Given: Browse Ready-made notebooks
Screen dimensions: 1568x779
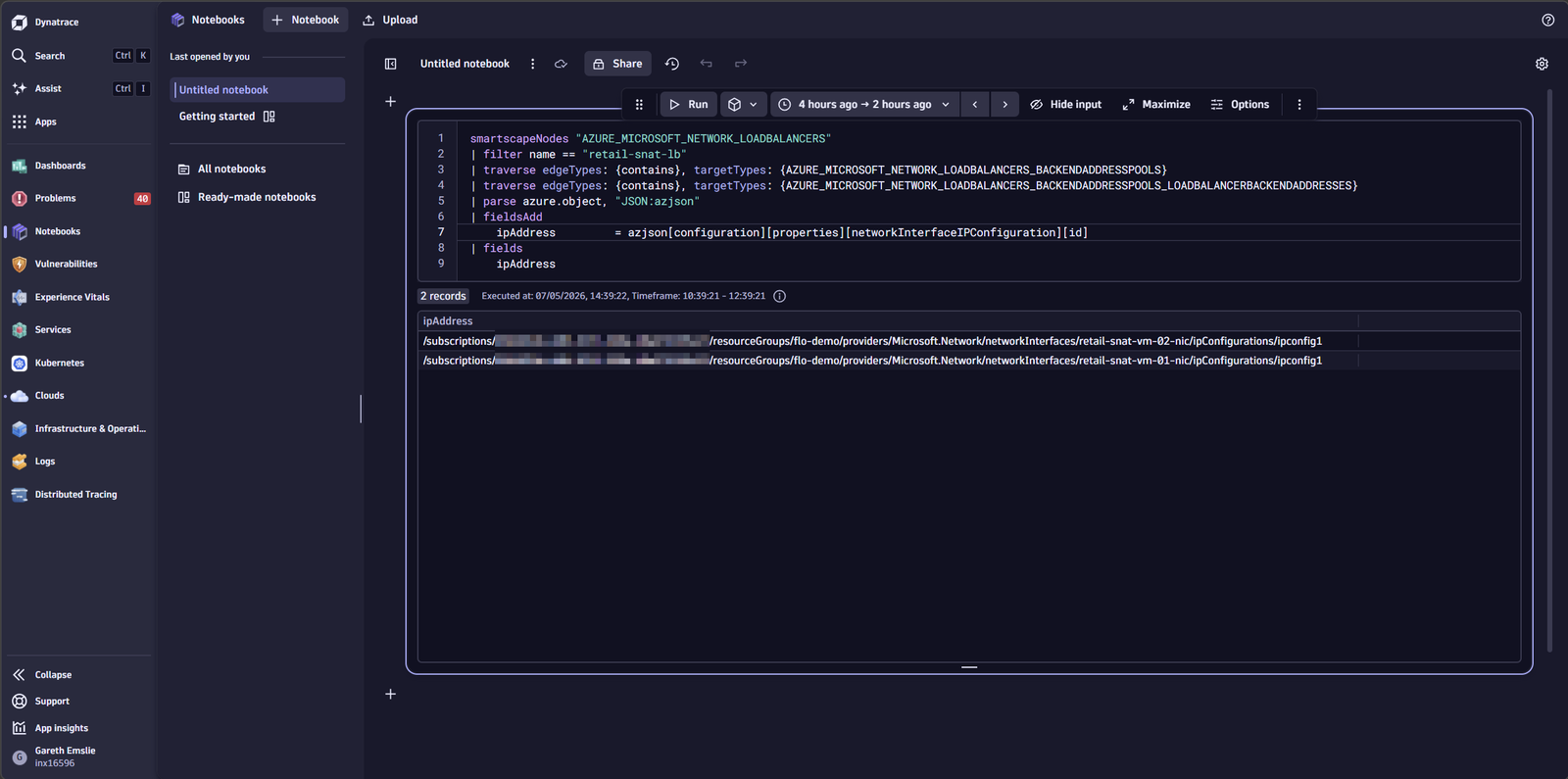Looking at the screenshot, I should [x=247, y=197].
